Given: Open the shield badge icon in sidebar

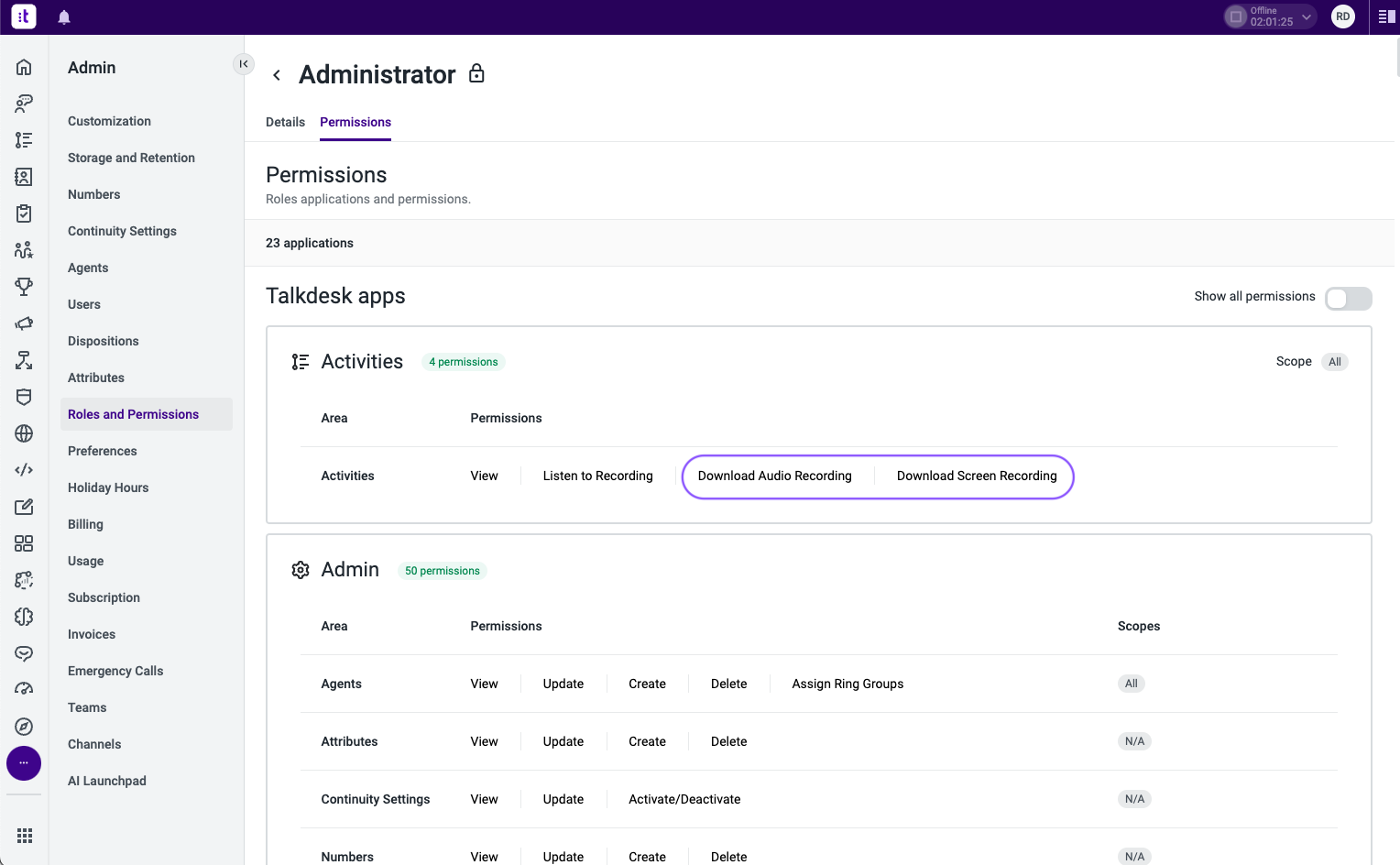Looking at the screenshot, I should [x=24, y=397].
